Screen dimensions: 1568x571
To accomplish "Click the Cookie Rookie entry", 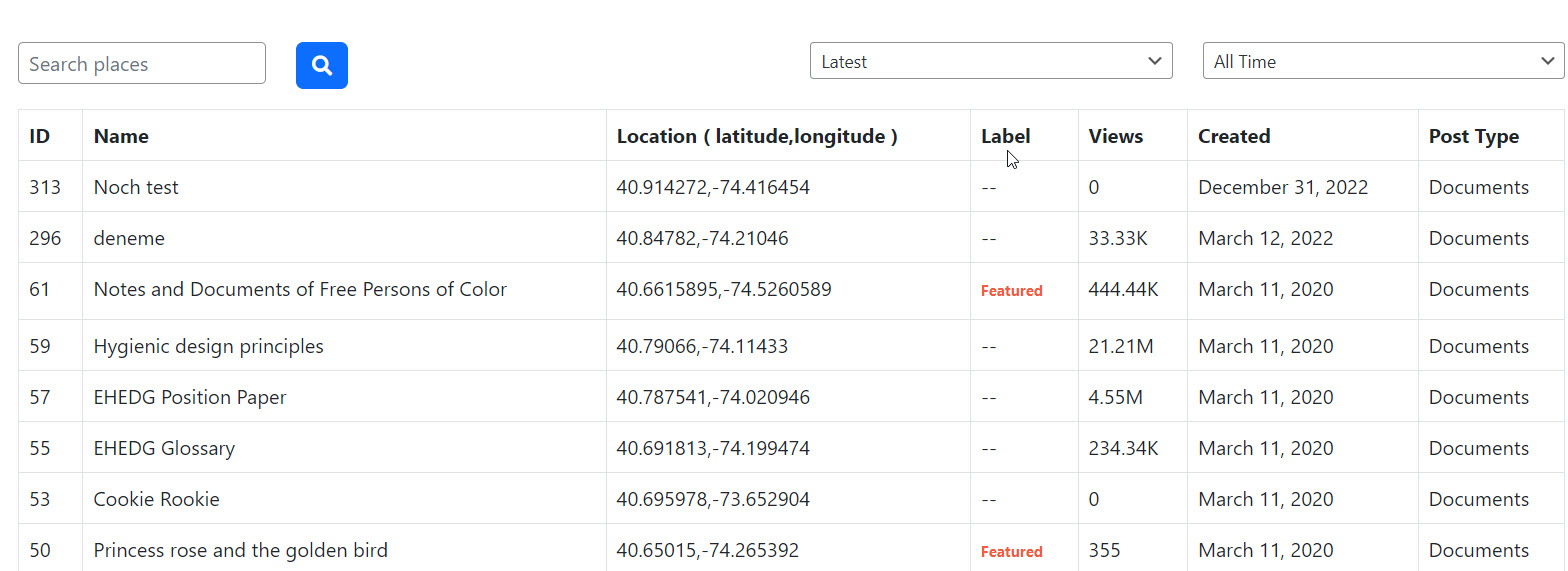I will click(156, 499).
